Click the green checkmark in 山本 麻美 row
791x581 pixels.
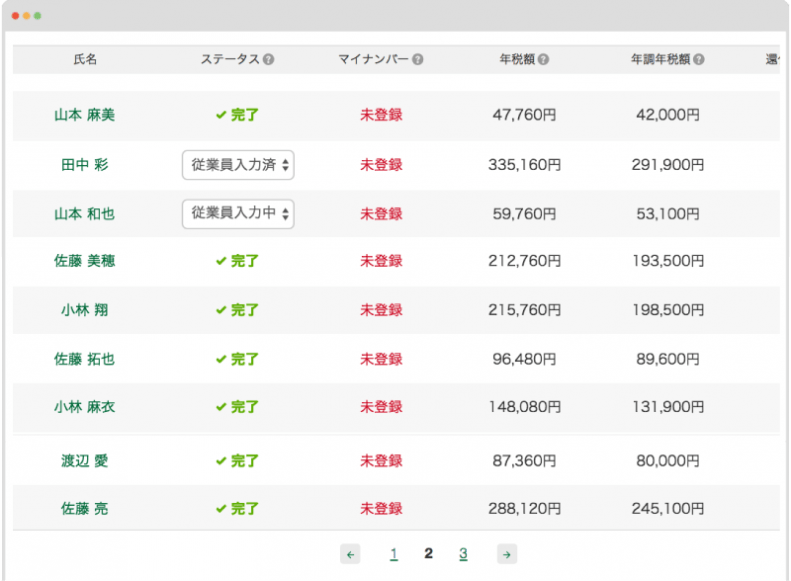pos(221,115)
